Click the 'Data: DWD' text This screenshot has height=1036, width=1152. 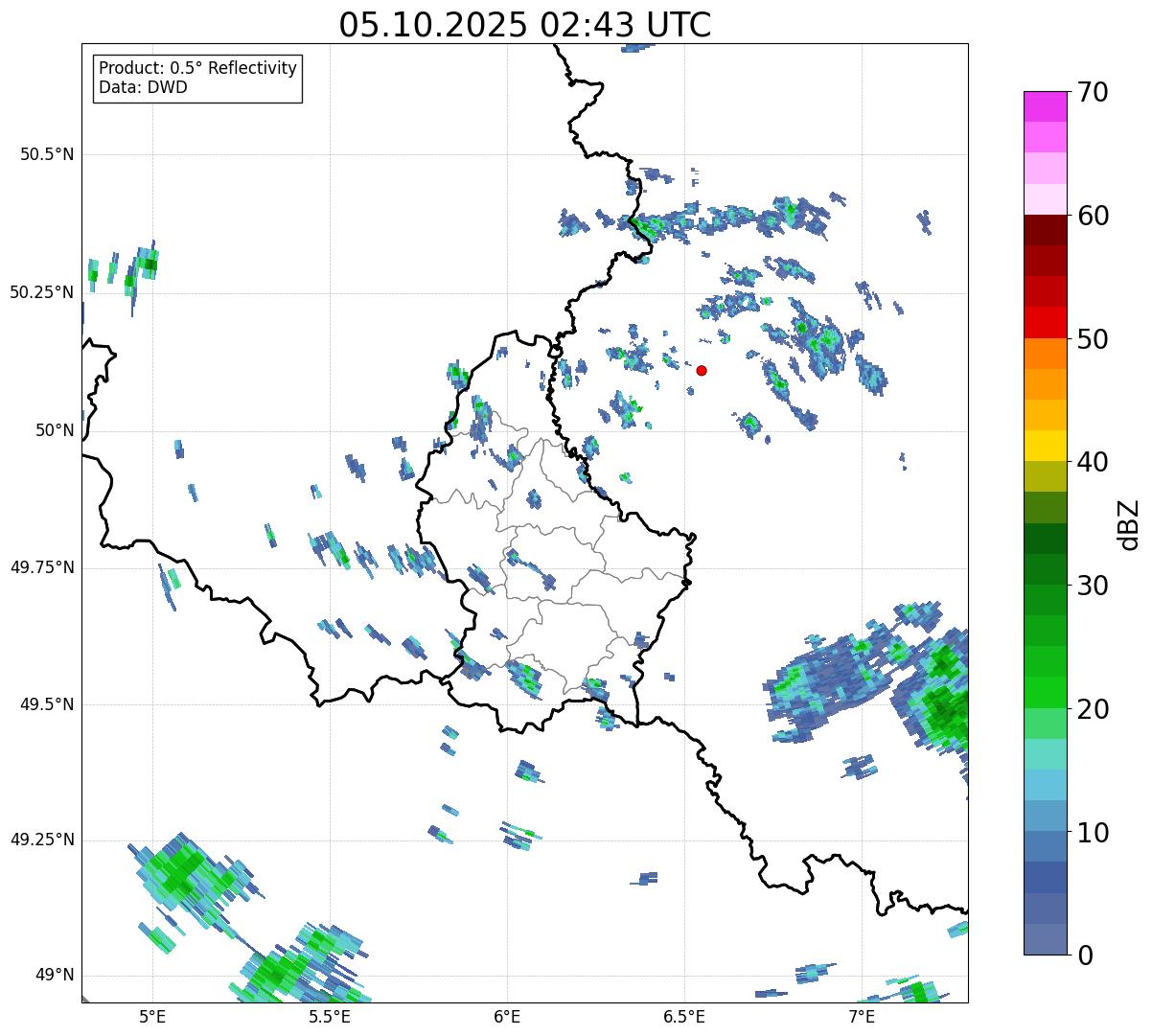(143, 87)
